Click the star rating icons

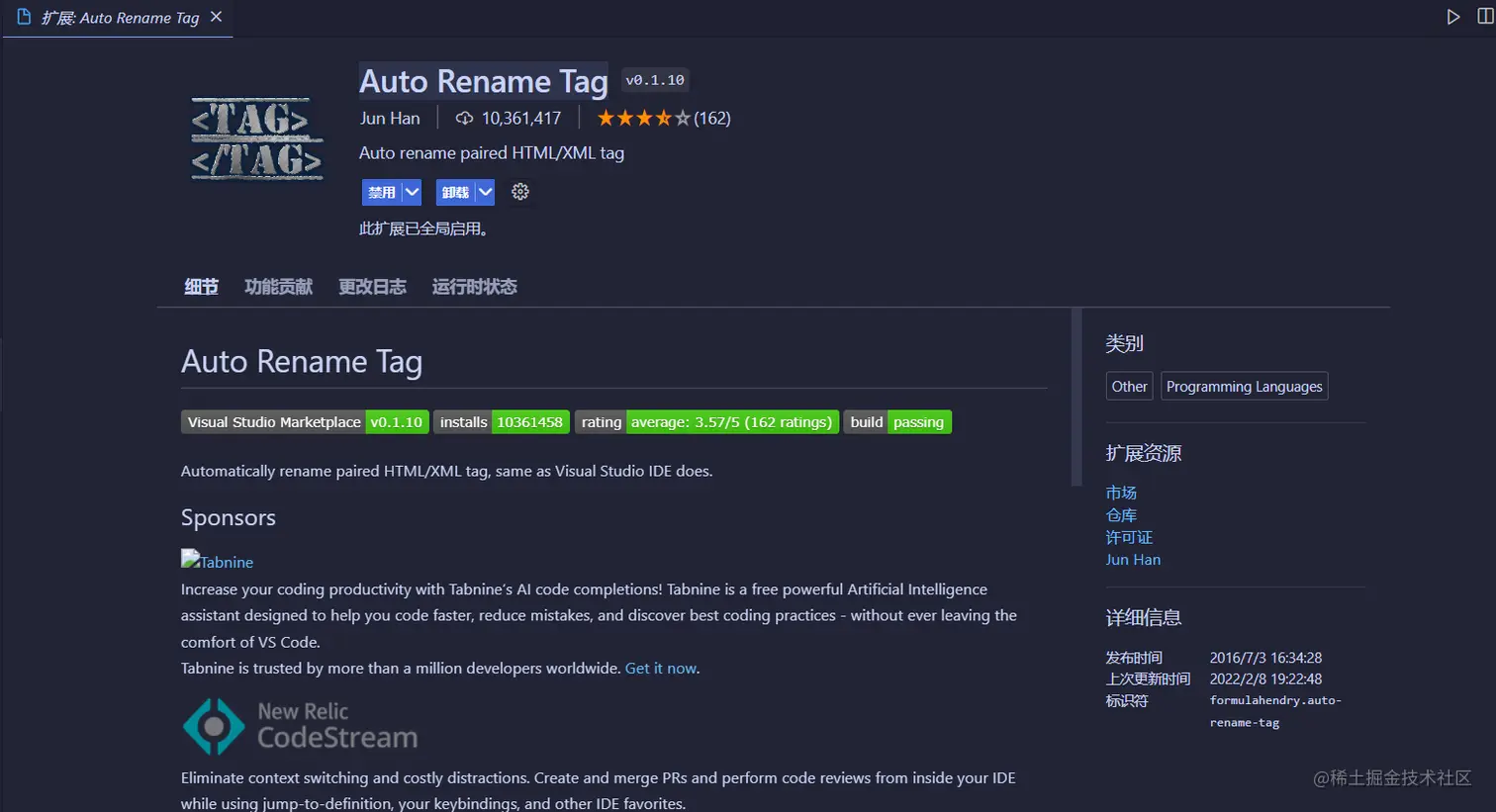[x=643, y=119]
